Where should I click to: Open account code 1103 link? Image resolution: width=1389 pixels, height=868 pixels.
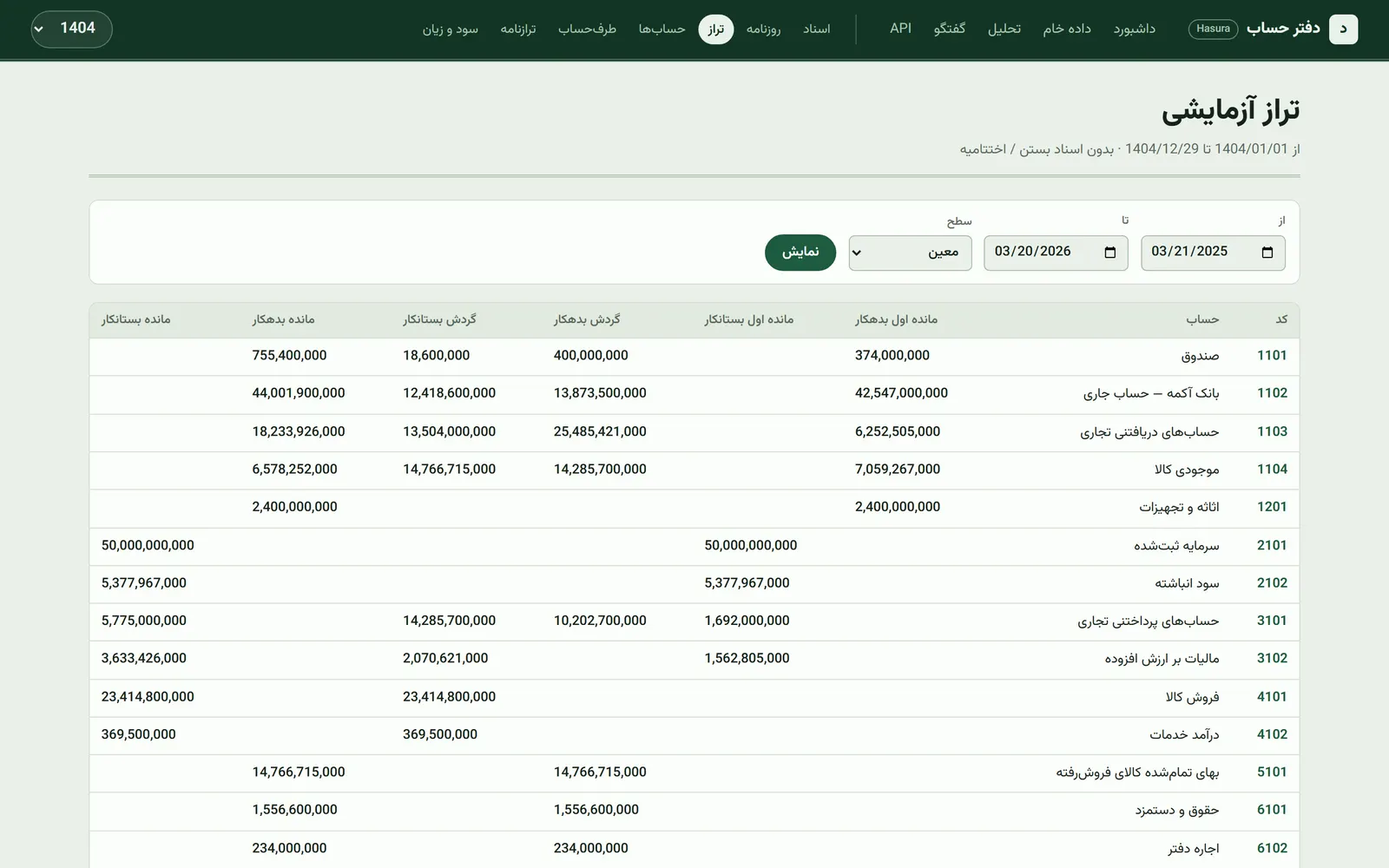tap(1272, 431)
